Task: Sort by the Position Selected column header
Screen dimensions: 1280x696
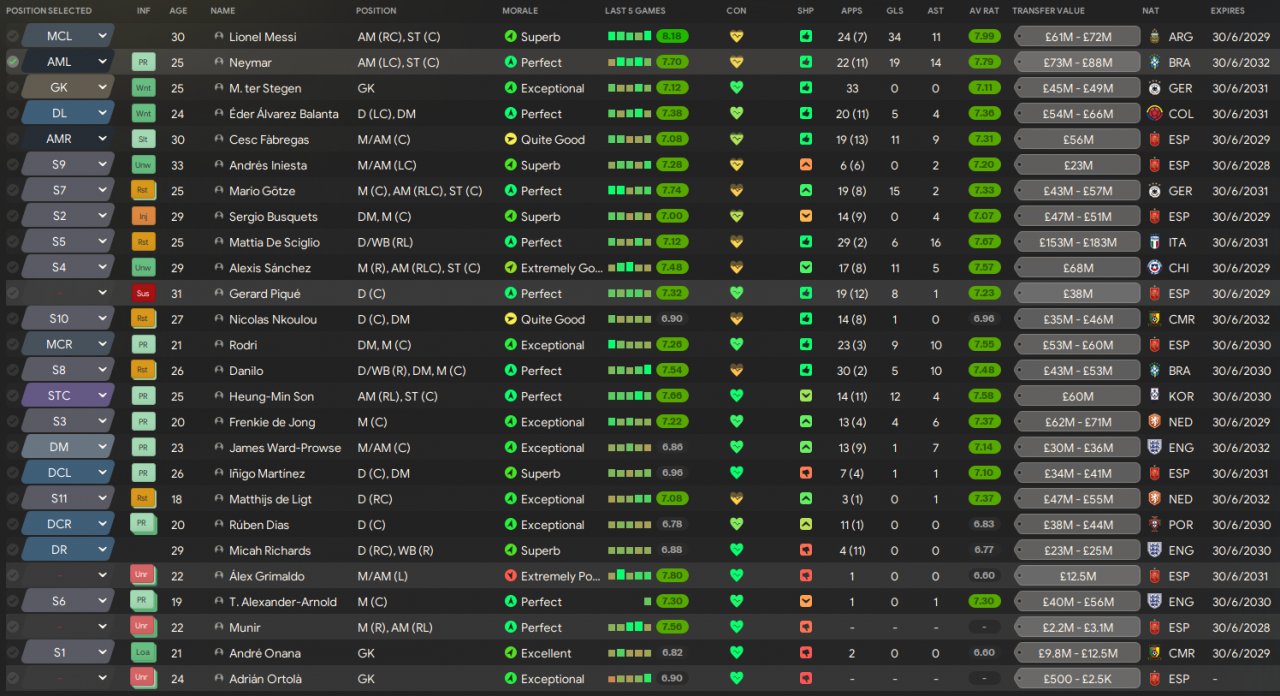Action: coord(49,11)
